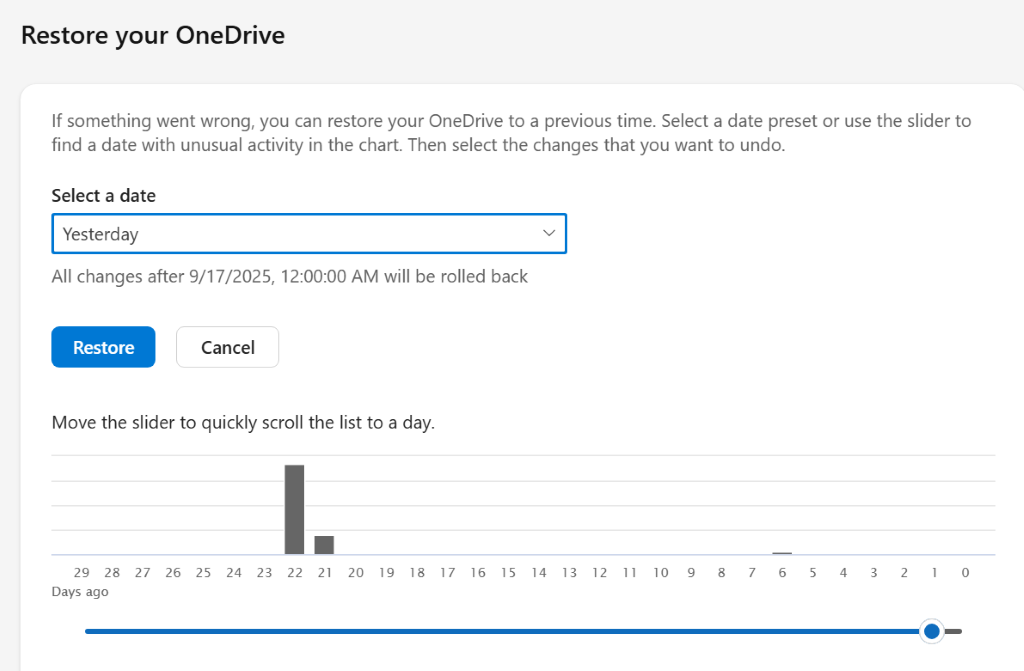
Task: Click day 15 axis label
Action: pyautogui.click(x=508, y=573)
